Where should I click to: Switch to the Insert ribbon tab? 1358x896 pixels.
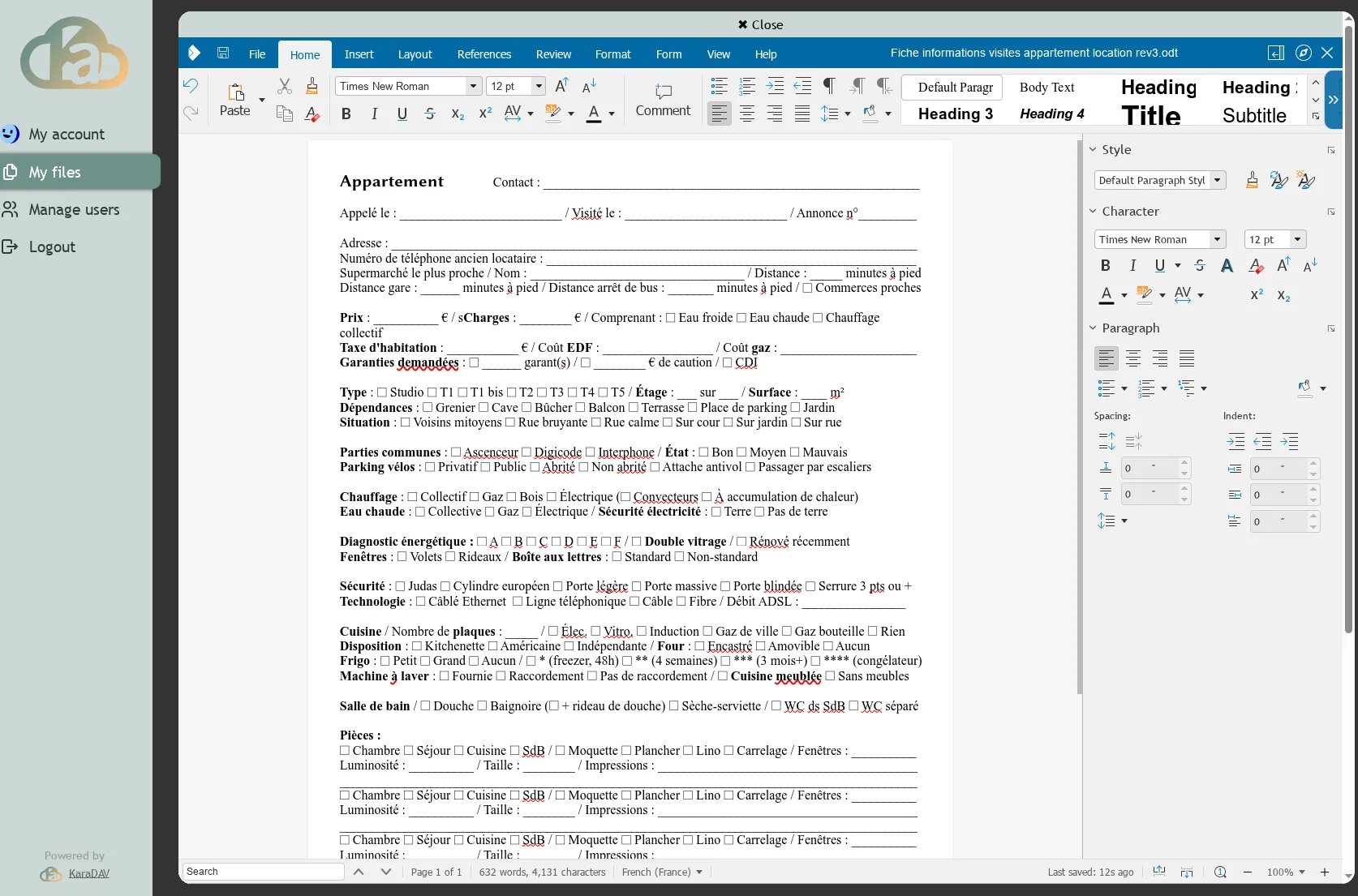click(x=359, y=54)
